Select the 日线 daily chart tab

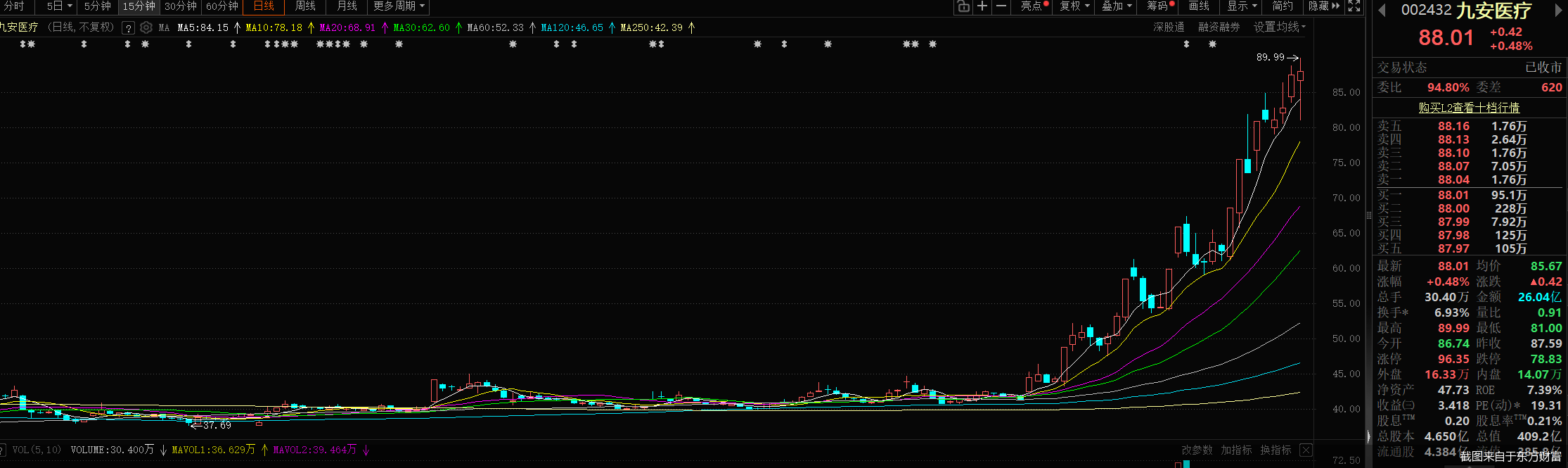tap(264, 6)
